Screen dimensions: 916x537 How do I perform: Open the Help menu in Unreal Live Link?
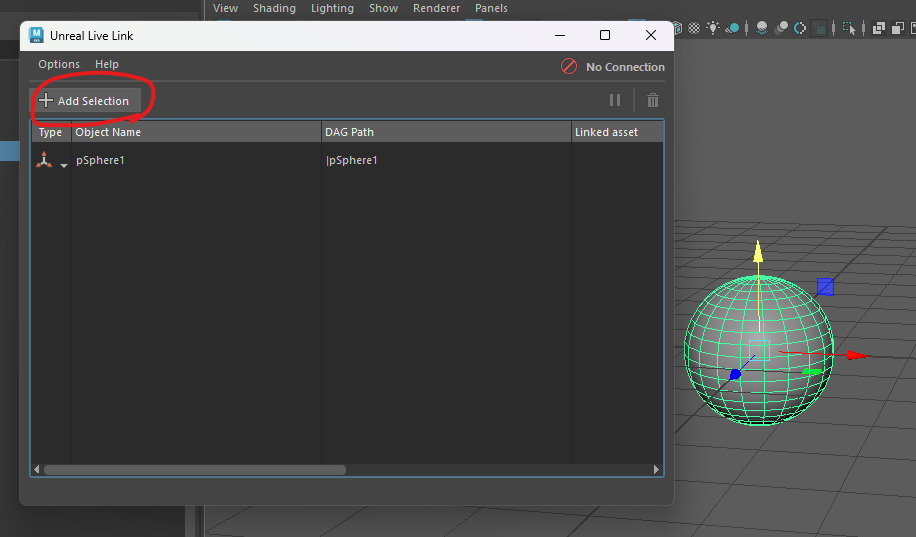tap(107, 64)
